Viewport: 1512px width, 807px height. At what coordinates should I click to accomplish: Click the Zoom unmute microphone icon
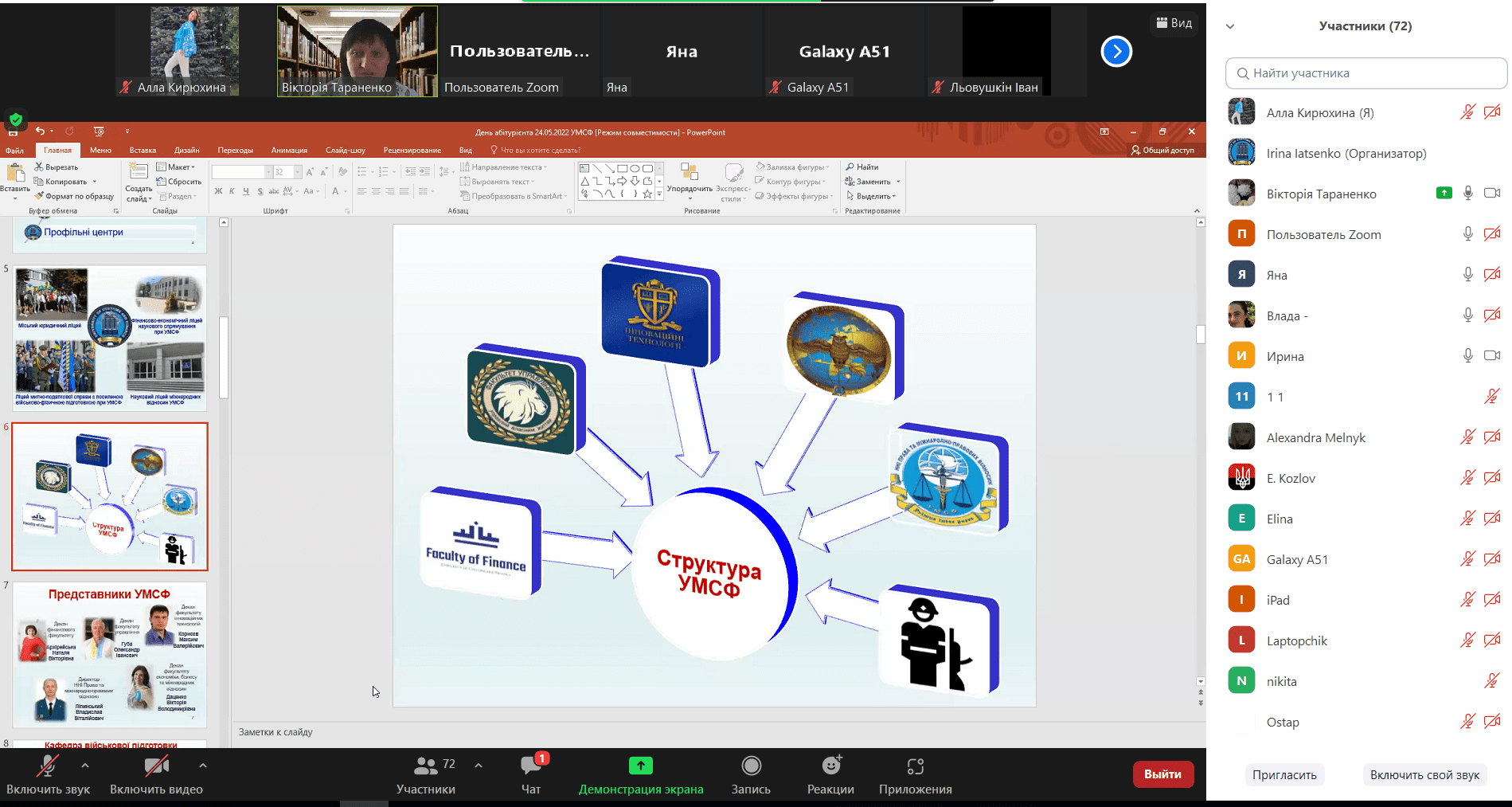(48, 766)
